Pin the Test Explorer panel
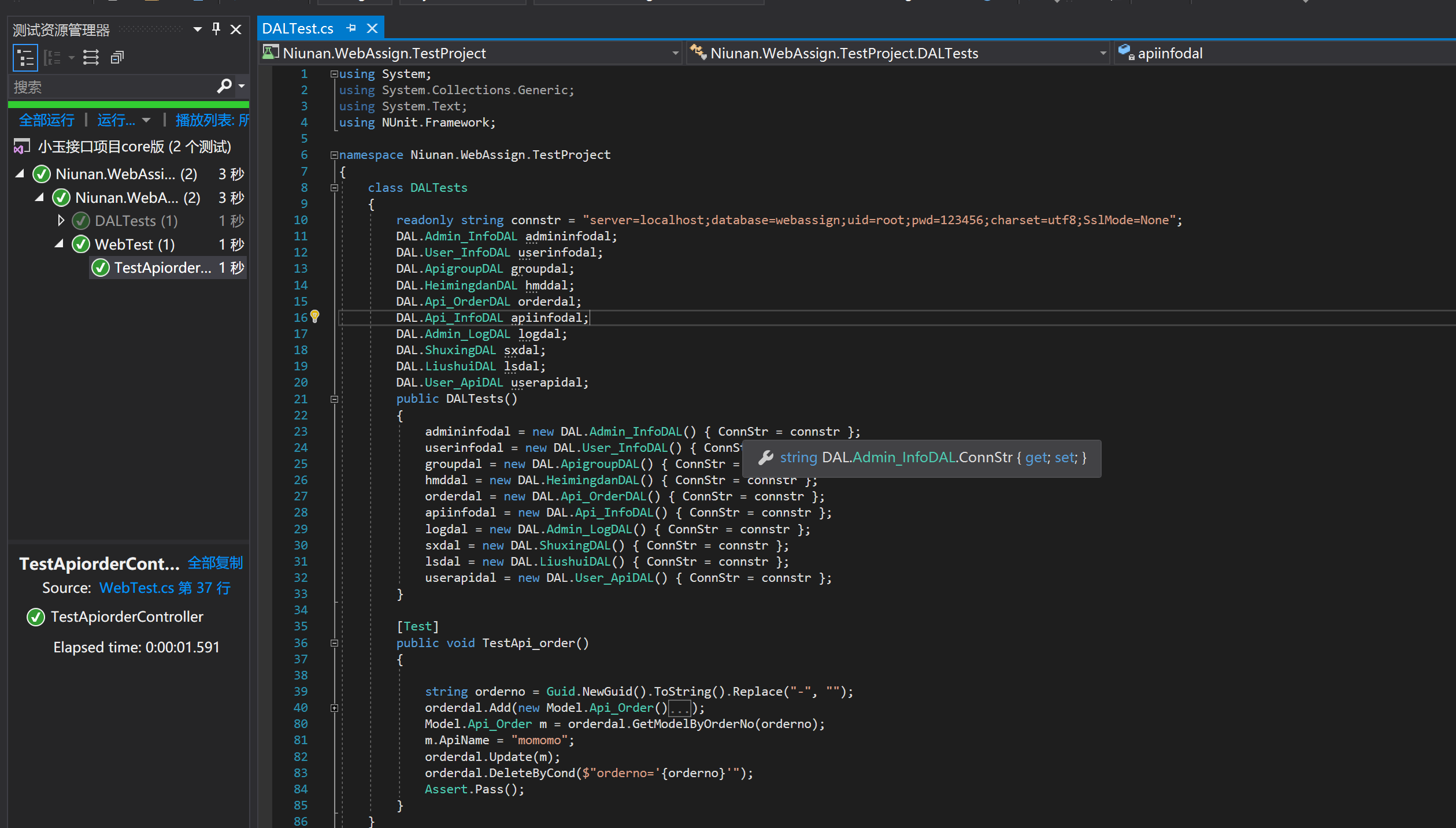The image size is (1456, 828). click(216, 29)
